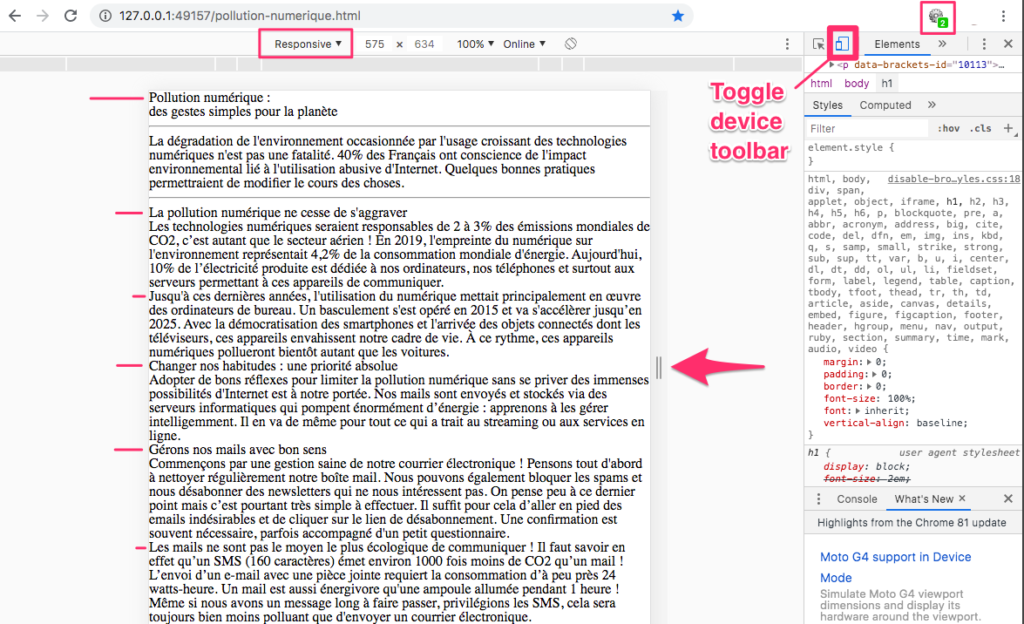Select html in the breadcrumb

point(821,83)
